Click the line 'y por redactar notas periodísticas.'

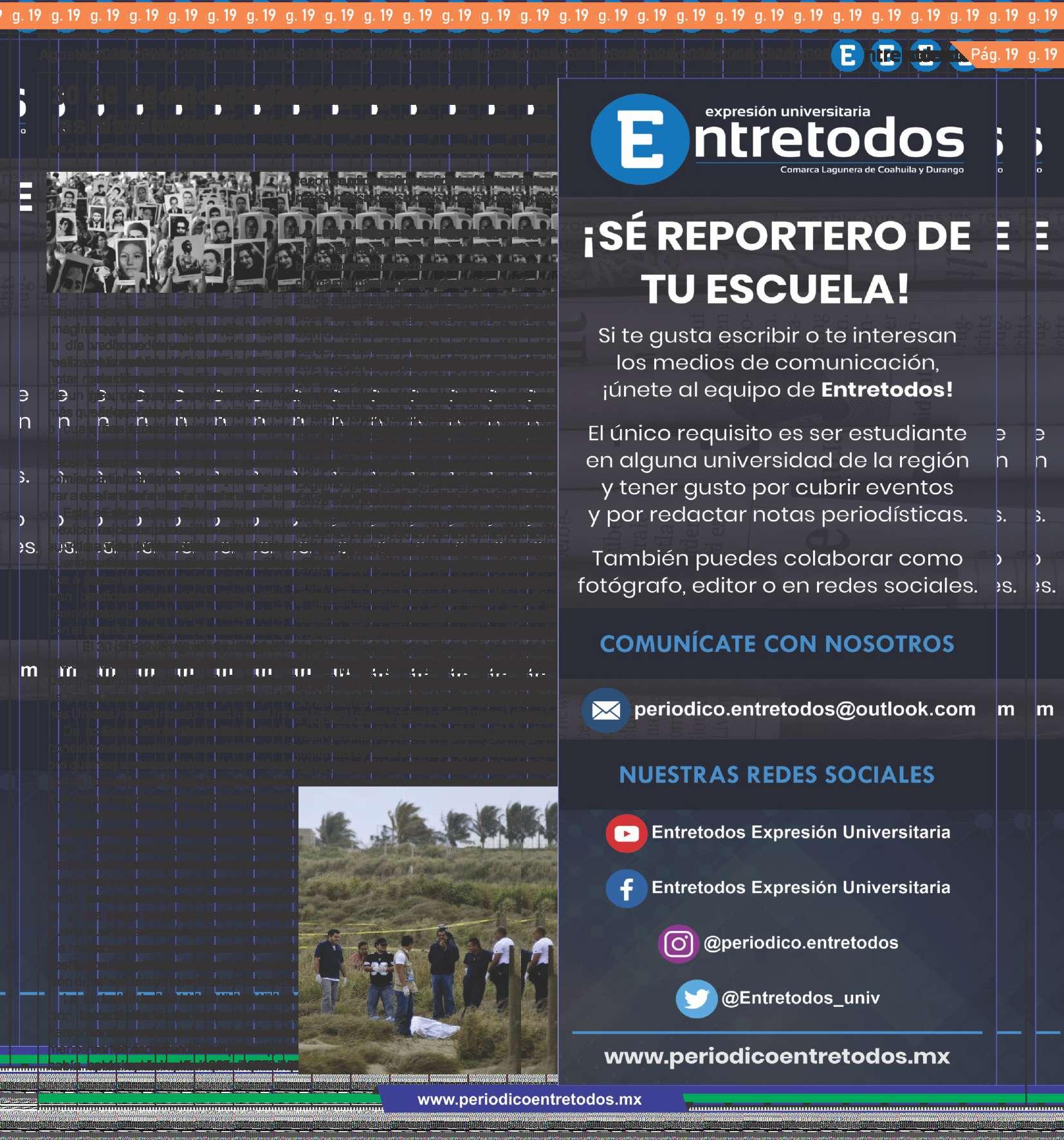[x=778, y=515]
